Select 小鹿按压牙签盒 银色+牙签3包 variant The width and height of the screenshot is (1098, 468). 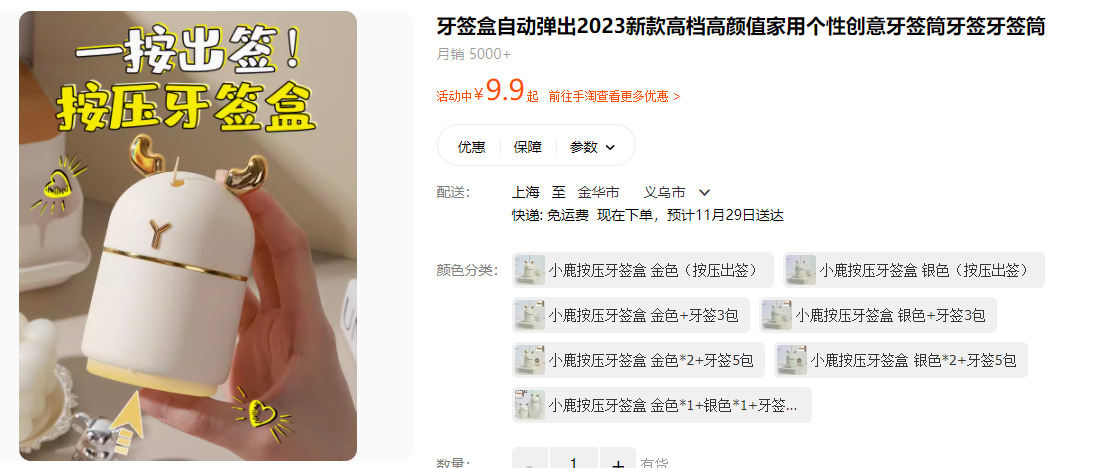point(877,315)
